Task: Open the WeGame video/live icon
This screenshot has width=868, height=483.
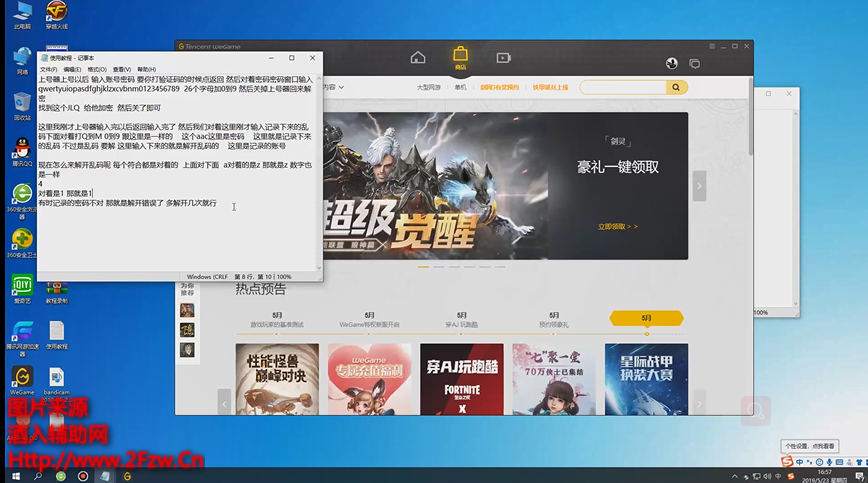Action: click(x=503, y=58)
